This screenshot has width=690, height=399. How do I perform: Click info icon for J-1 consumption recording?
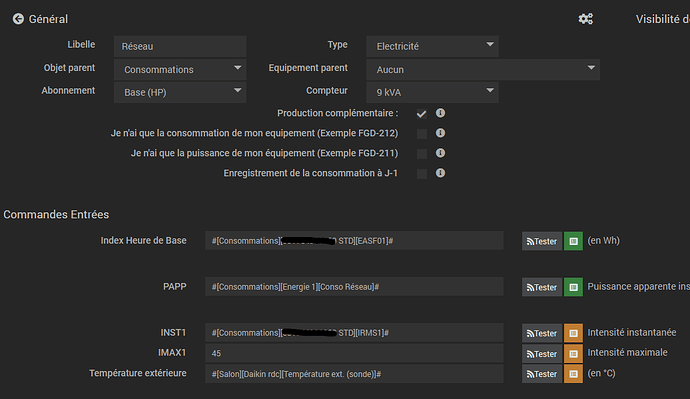[440, 173]
